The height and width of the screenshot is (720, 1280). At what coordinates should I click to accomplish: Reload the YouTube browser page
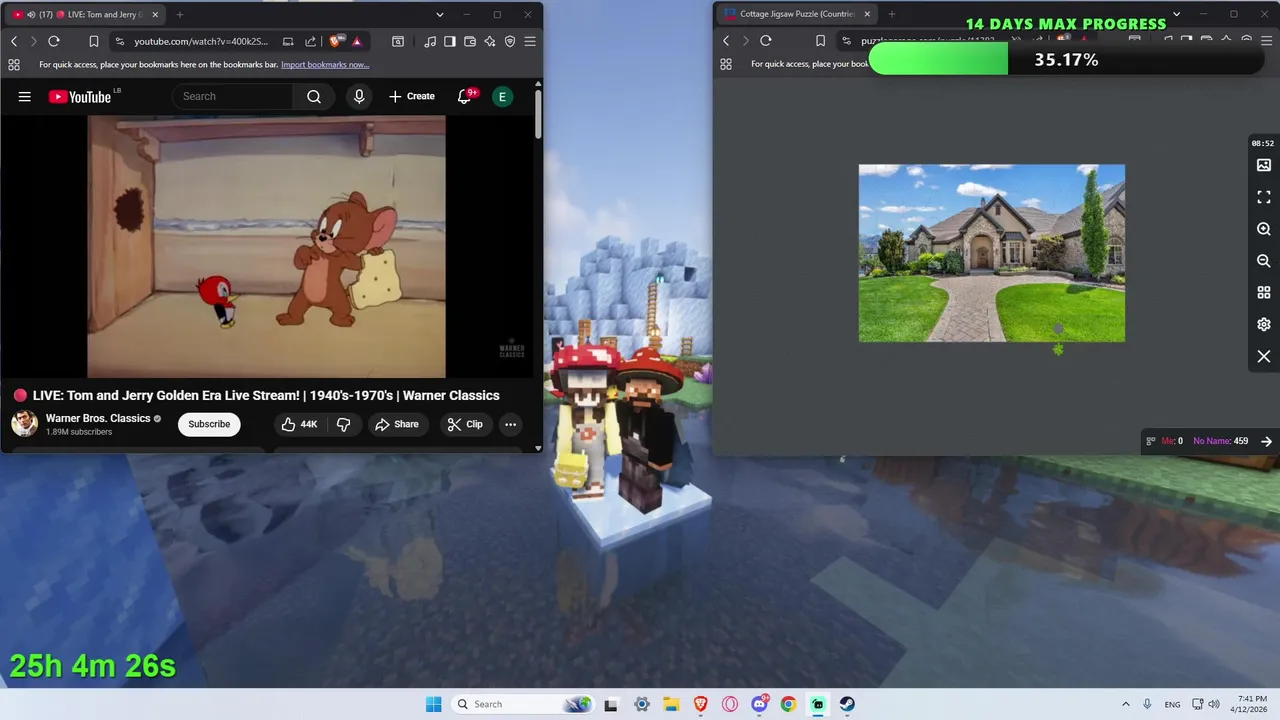(54, 41)
